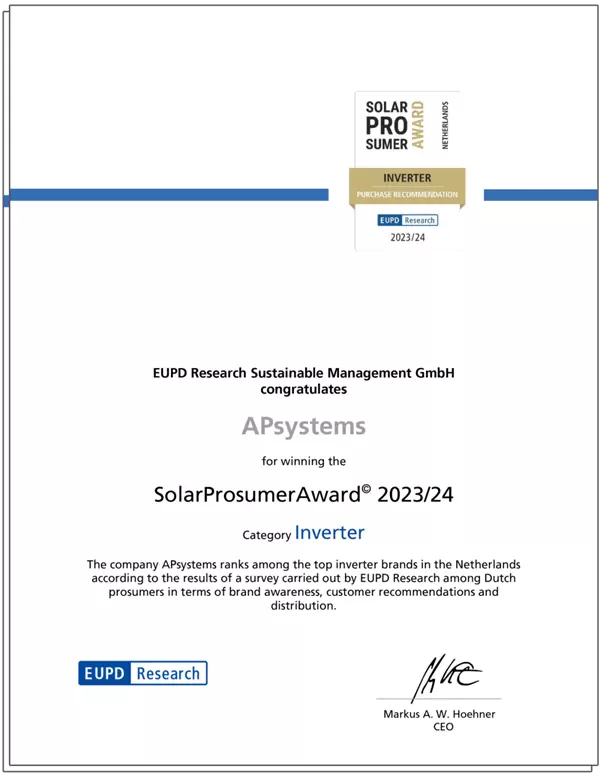This screenshot has width=600, height=773.
Task: Click the 'for winning the' text line
Action: (303, 461)
